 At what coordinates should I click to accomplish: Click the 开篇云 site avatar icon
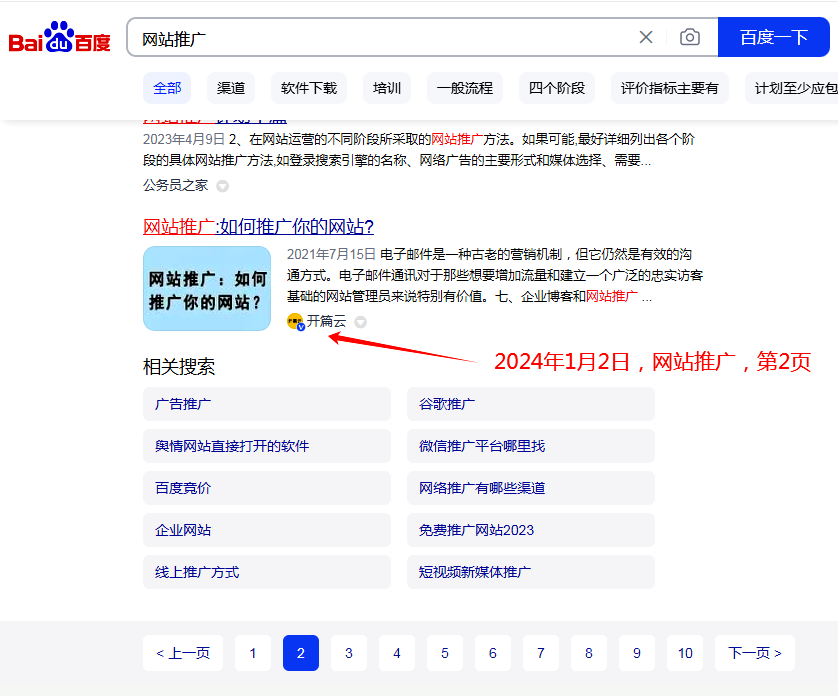pyautogui.click(x=295, y=322)
